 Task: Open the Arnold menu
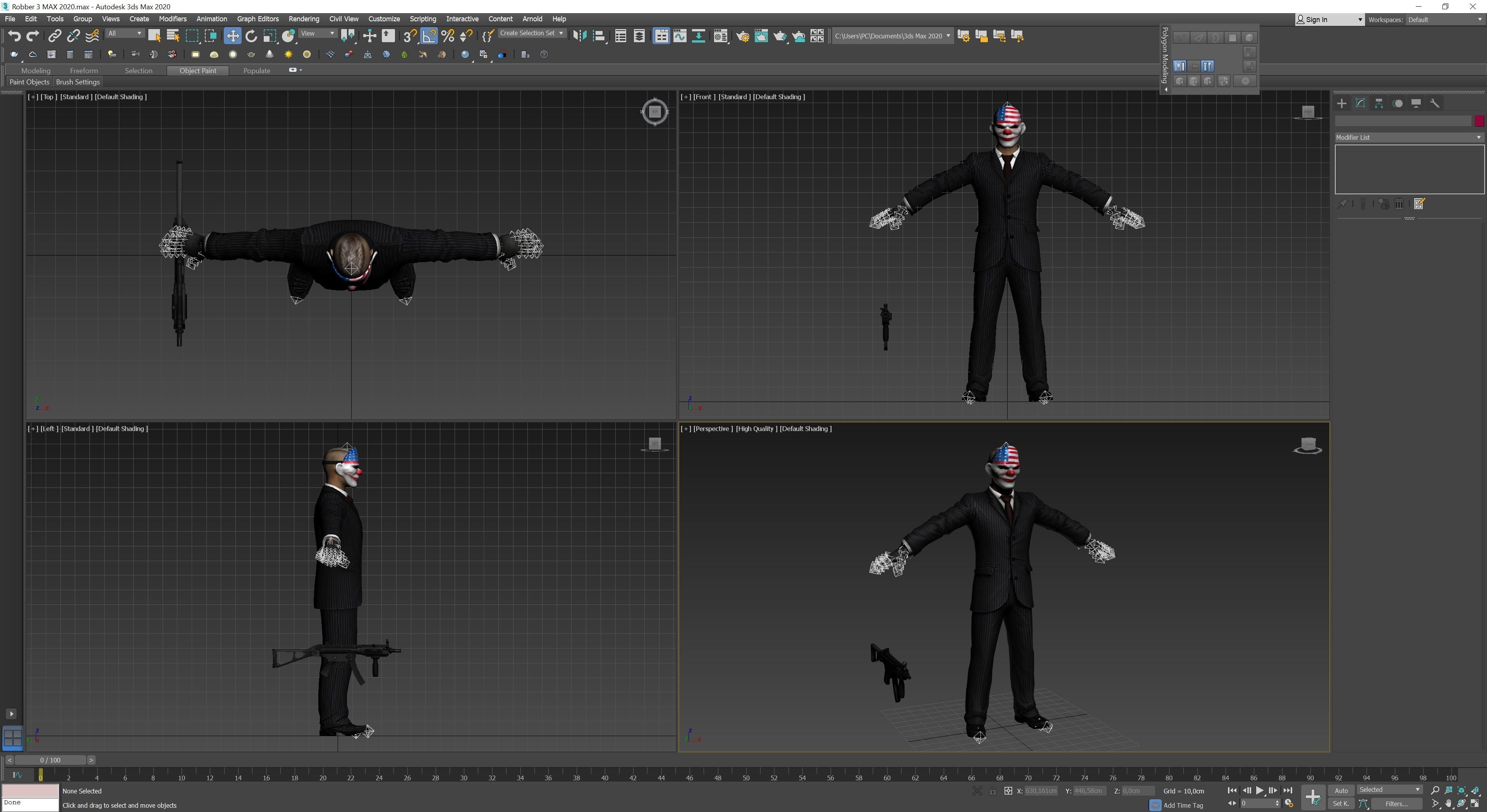click(x=532, y=19)
